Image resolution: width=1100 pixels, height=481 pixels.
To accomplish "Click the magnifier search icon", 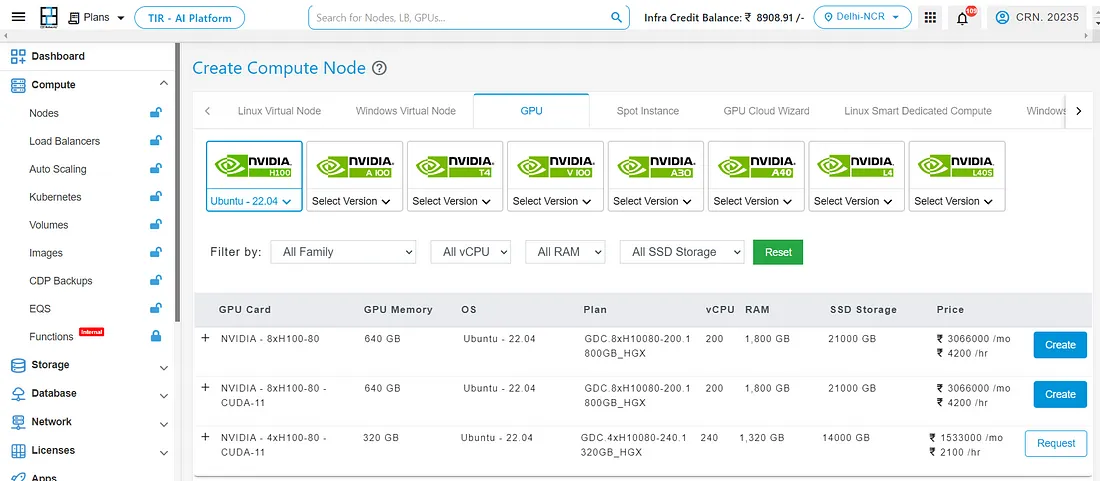I will click(x=617, y=18).
